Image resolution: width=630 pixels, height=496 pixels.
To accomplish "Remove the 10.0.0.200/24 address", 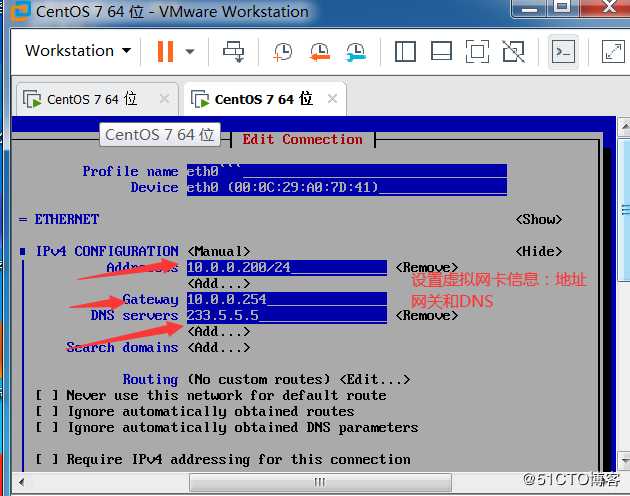I will tap(427, 267).
